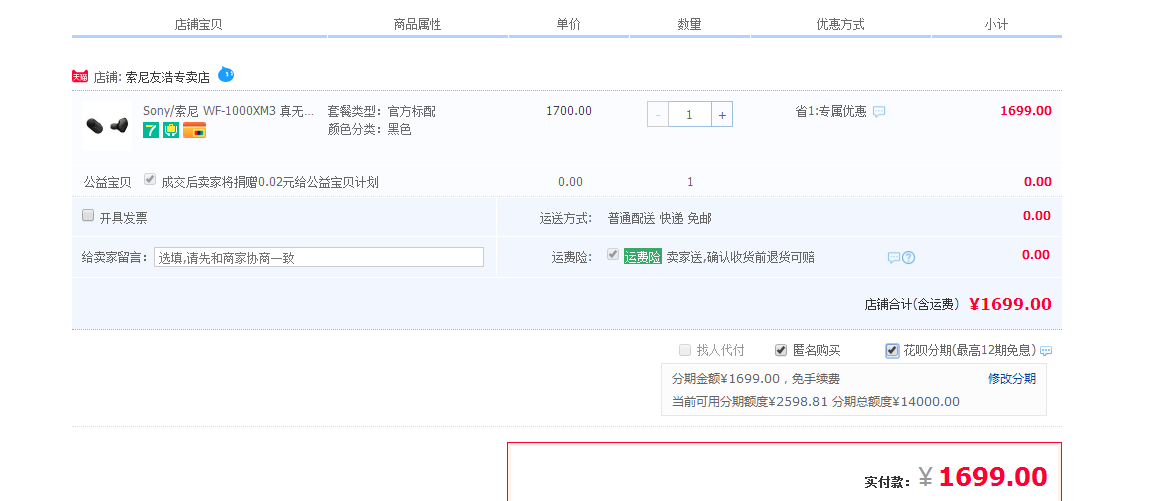Click the unit price 1700.00
The width and height of the screenshot is (1160, 501).
click(569, 111)
